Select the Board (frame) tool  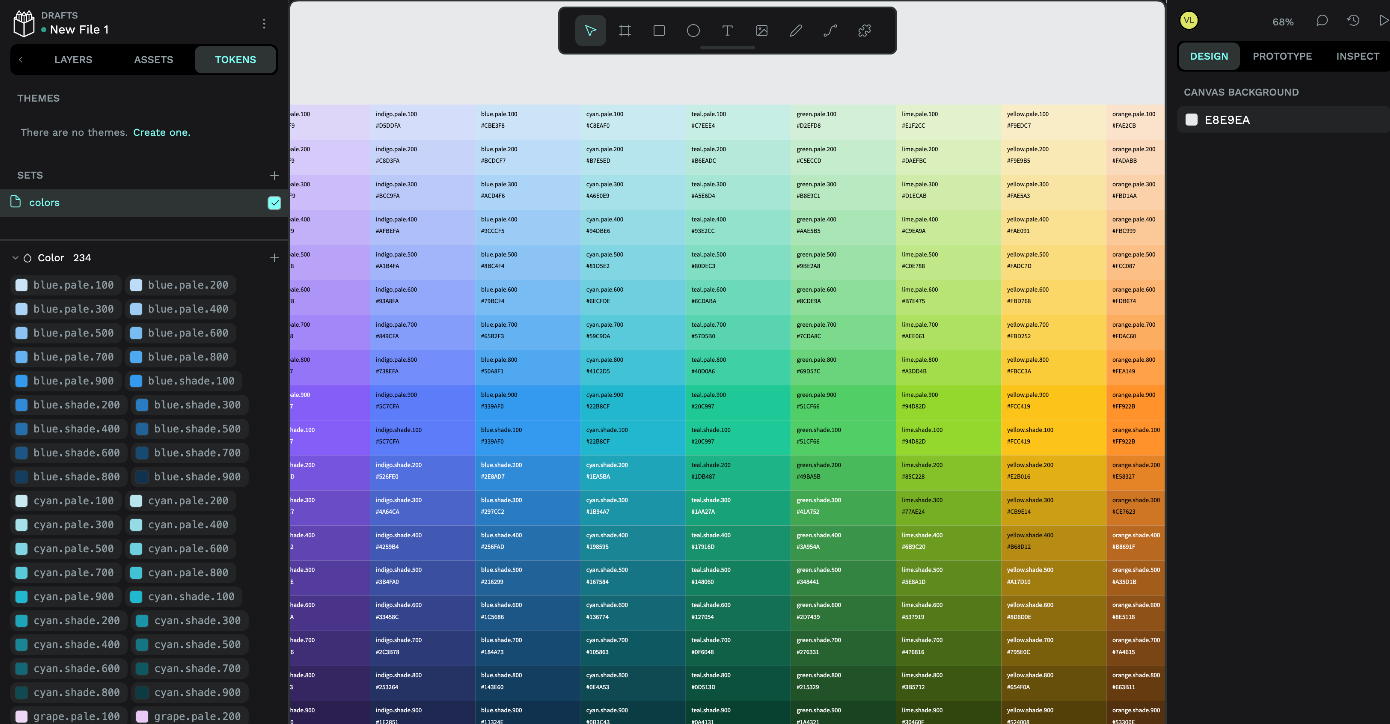(x=625, y=31)
